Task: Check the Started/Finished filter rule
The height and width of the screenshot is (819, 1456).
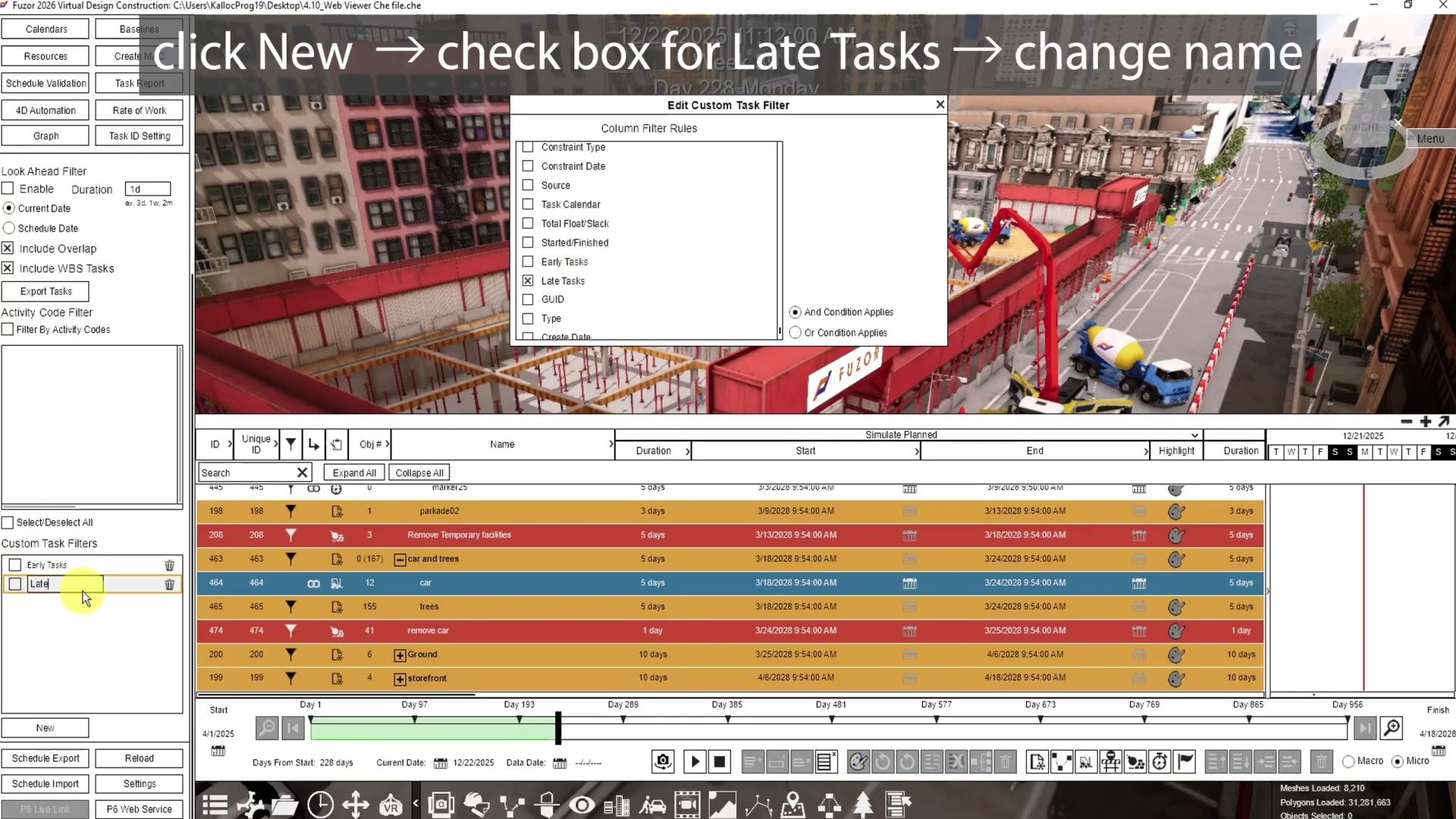Action: click(528, 243)
